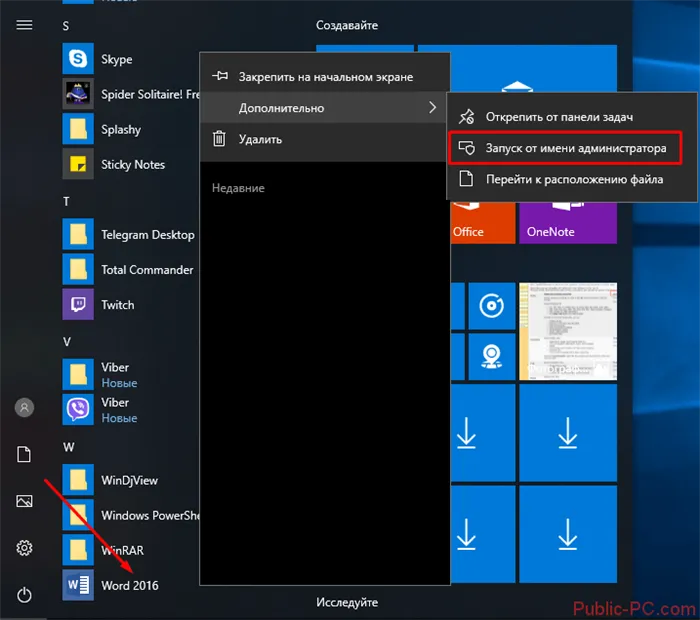Click the Создавайте group heading
The width and height of the screenshot is (700, 620).
pos(346,25)
